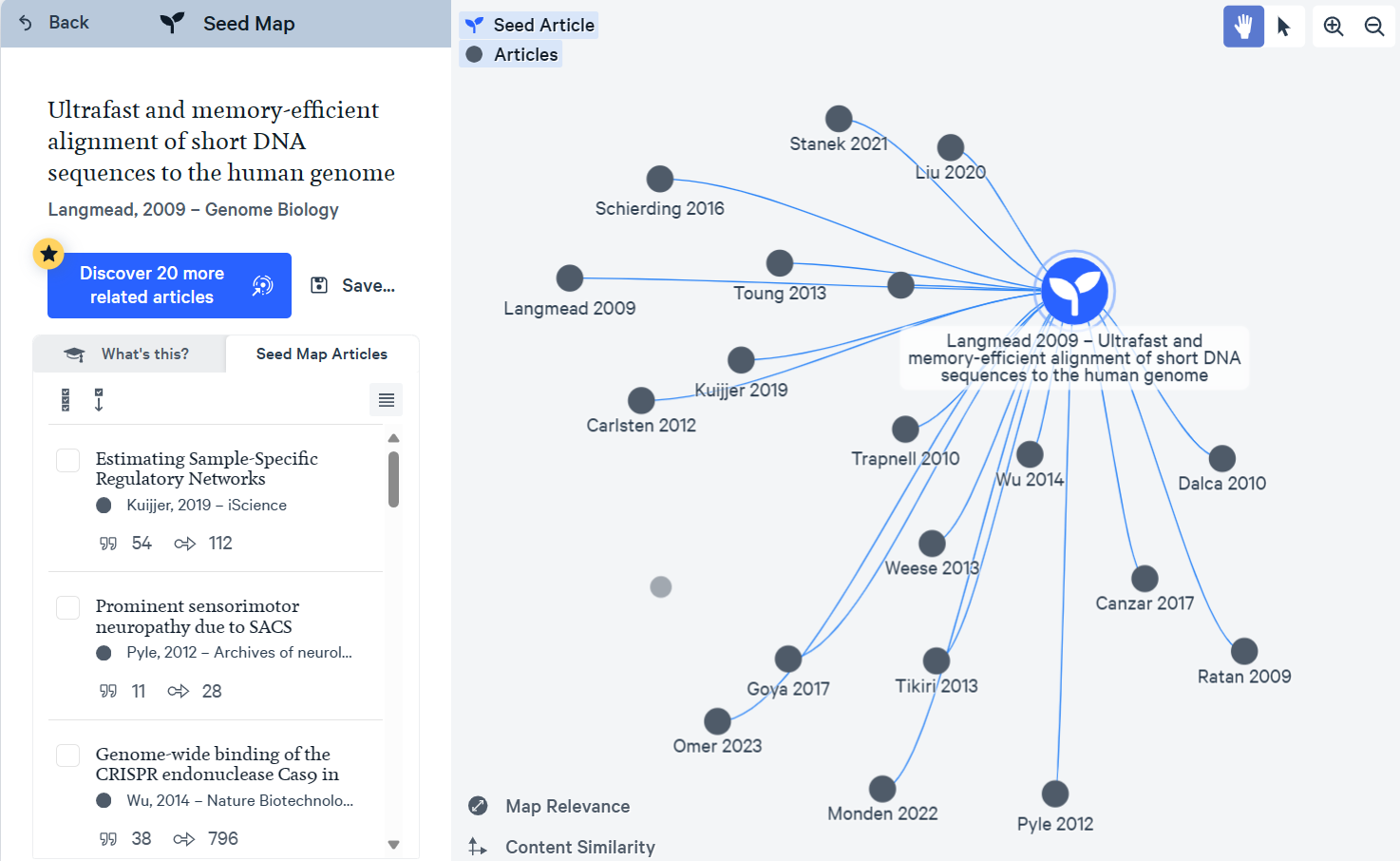Click the gold star badge icon
Viewport: 1400px width, 861px height.
point(48,254)
